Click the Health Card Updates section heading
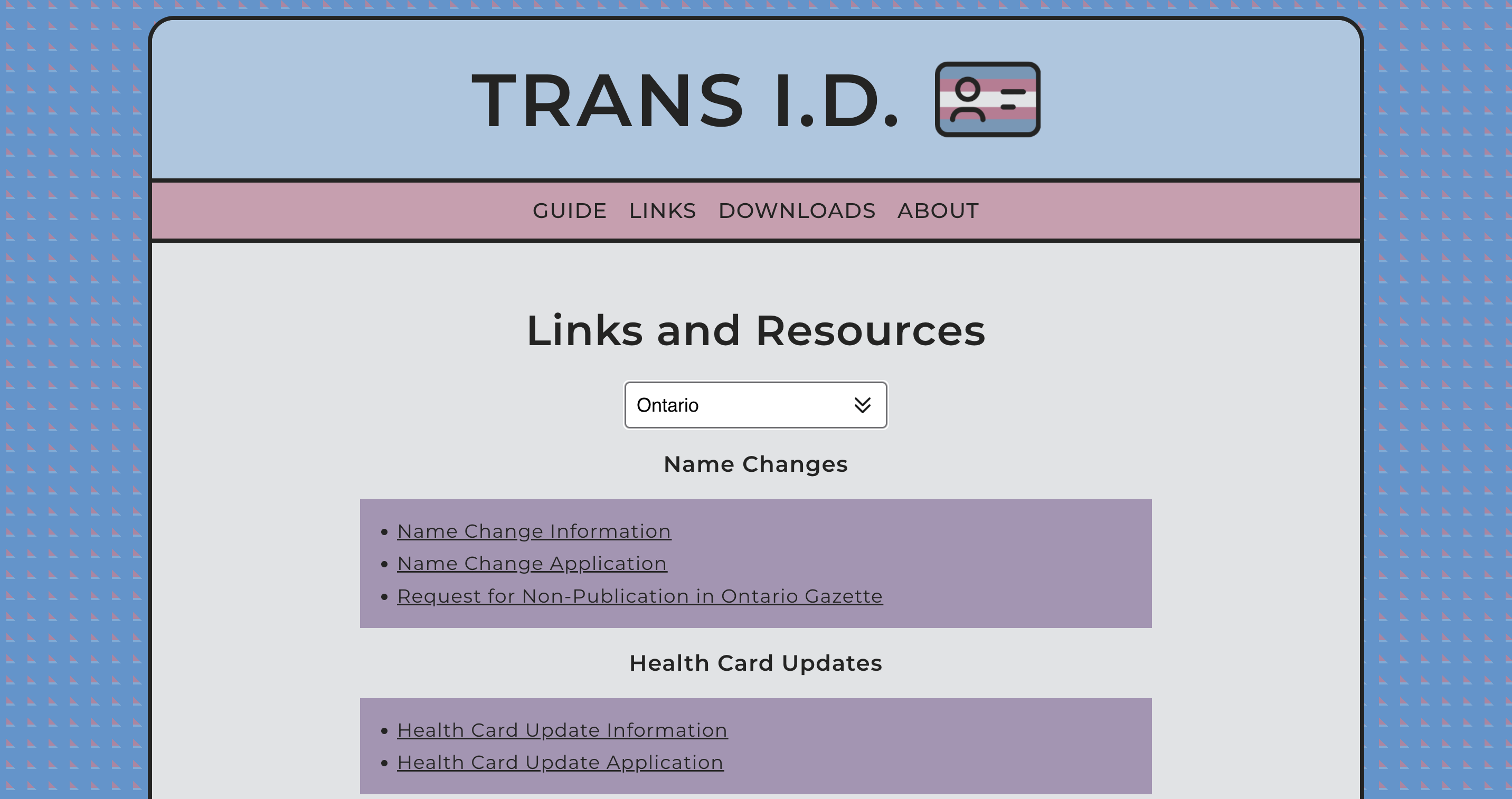This screenshot has width=1512, height=799. pyautogui.click(x=756, y=662)
